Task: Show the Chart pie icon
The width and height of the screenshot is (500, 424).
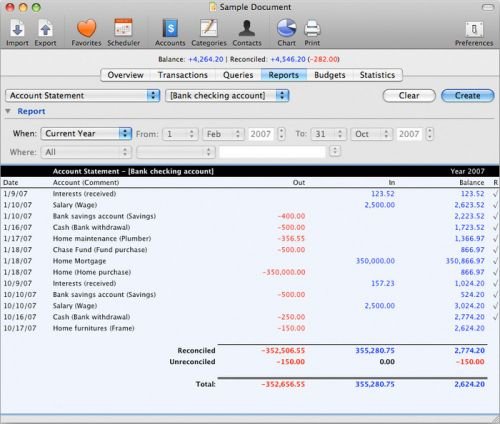Action: pos(286,28)
